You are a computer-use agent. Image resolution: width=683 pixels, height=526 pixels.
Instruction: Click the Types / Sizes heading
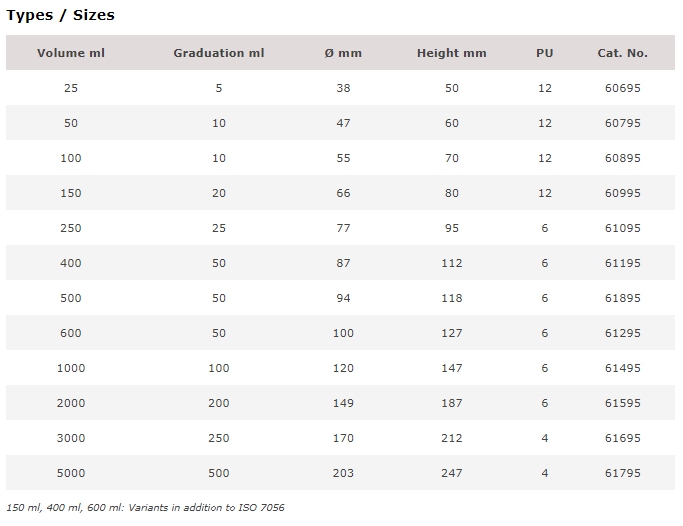[x=60, y=15]
